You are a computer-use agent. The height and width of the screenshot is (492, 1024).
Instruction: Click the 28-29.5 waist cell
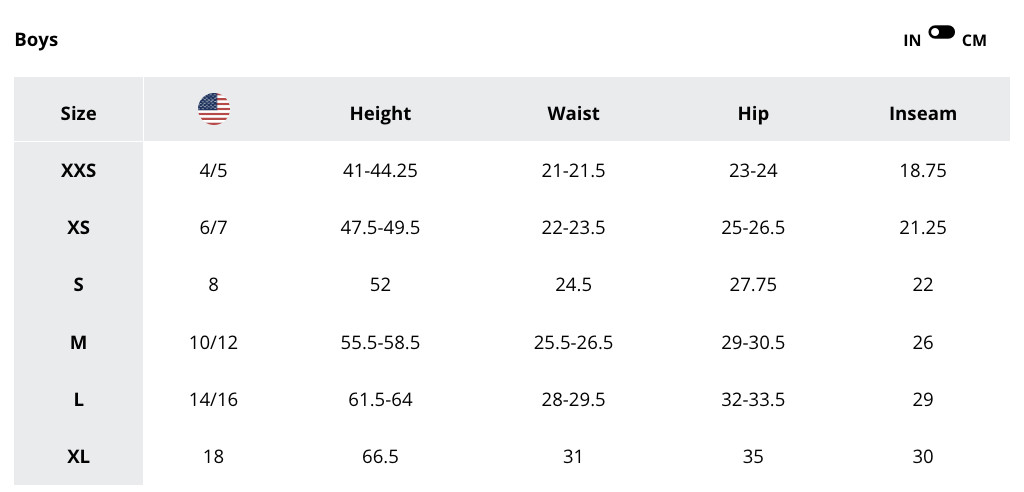[x=573, y=400]
